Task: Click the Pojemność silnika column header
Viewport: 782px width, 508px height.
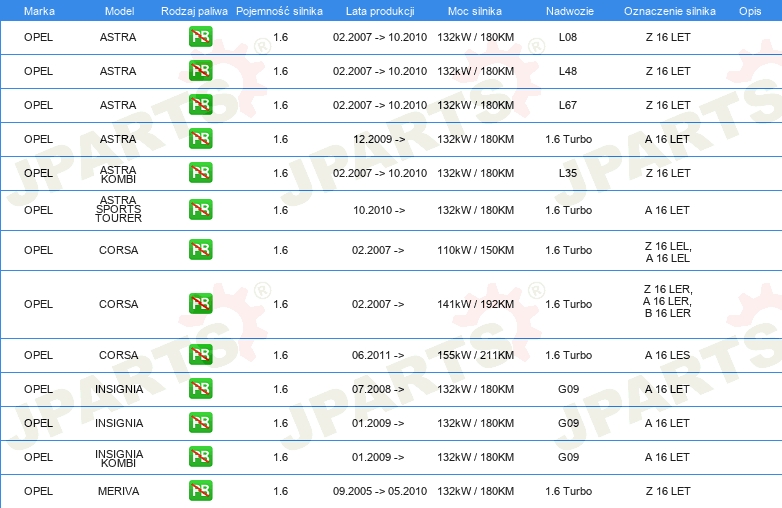Action: coord(279,11)
